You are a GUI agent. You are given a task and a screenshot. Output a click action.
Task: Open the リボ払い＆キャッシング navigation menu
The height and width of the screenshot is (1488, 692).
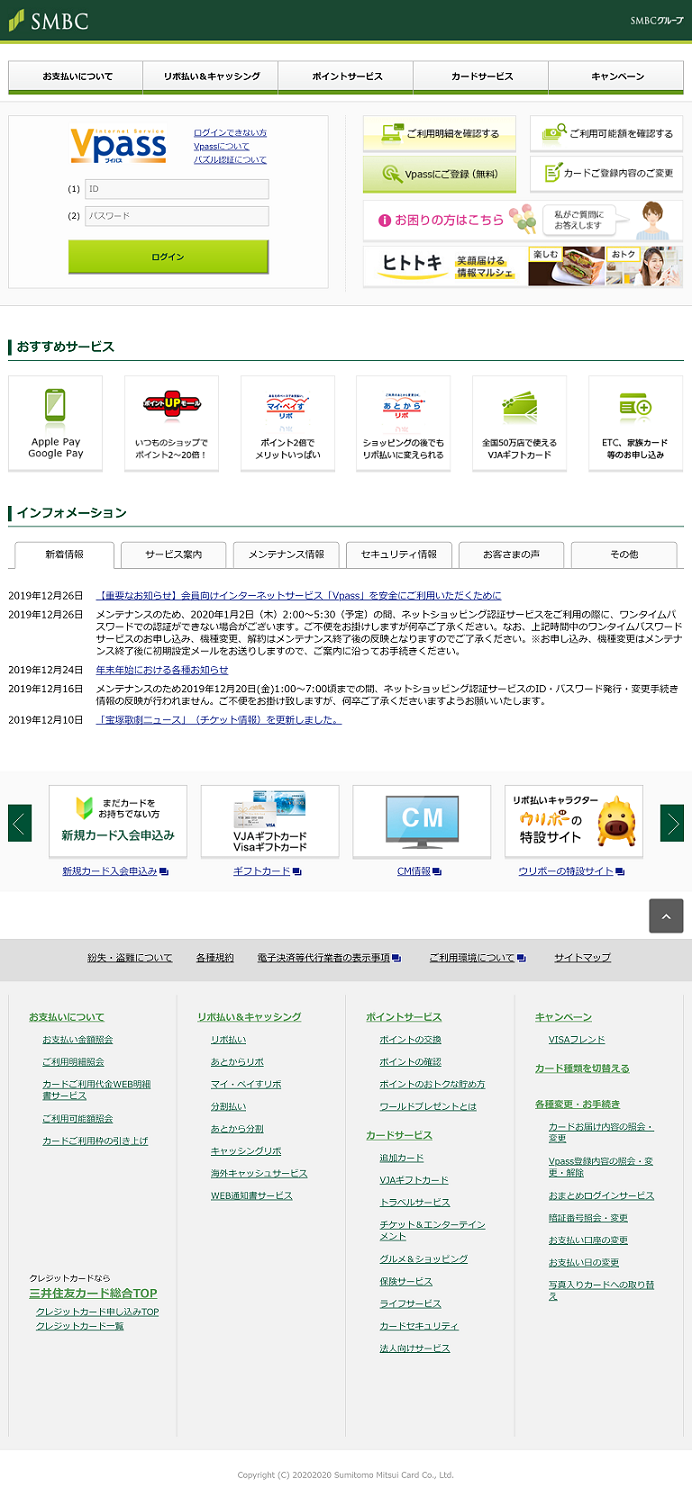[211, 77]
